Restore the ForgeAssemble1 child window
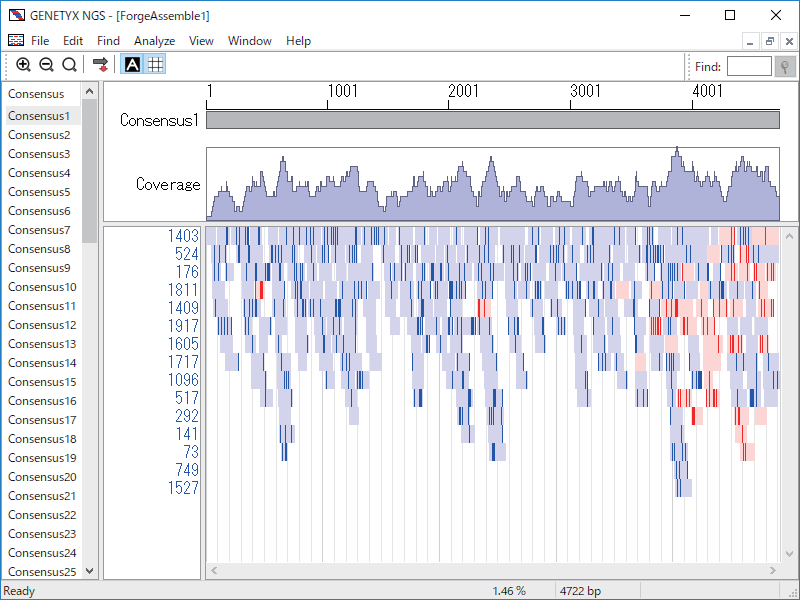Viewport: 800px width, 600px height. pyautogui.click(x=770, y=41)
